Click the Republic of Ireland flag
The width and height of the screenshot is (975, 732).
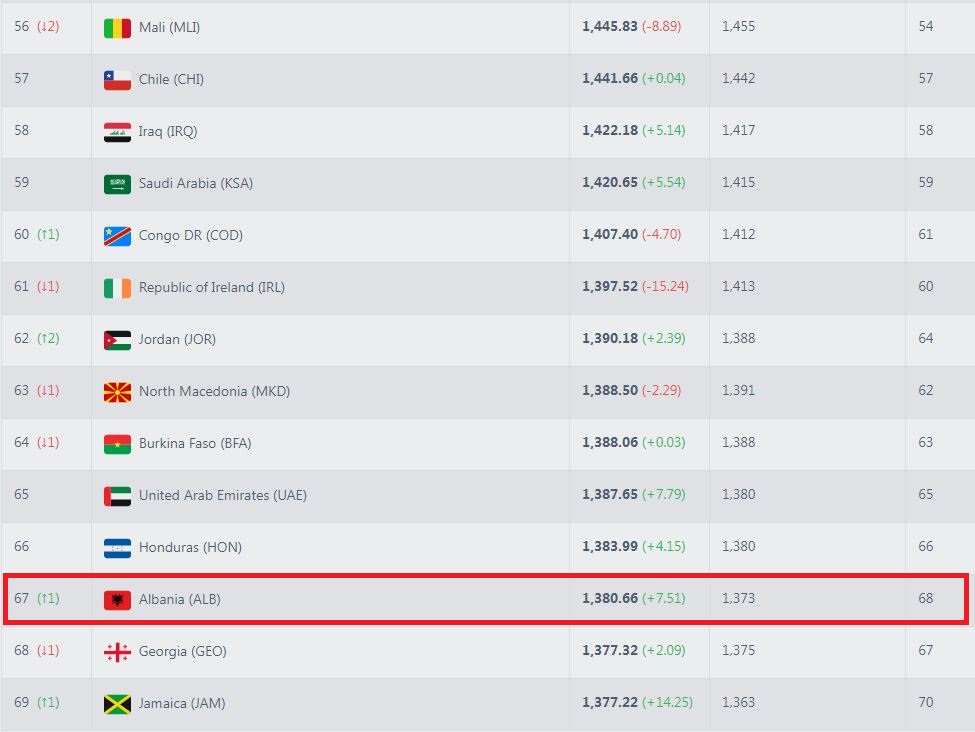[117, 288]
